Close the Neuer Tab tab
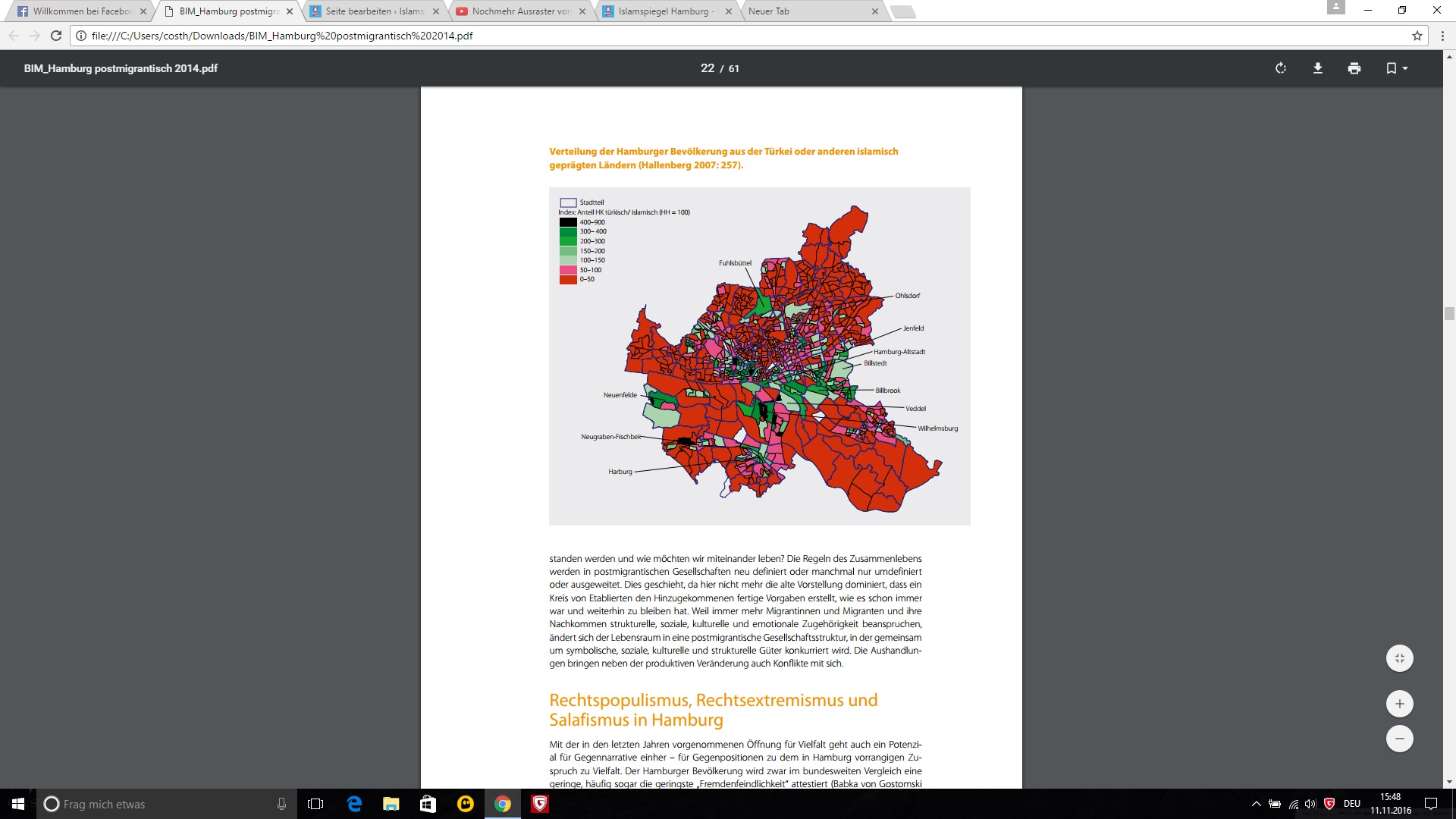 [875, 11]
